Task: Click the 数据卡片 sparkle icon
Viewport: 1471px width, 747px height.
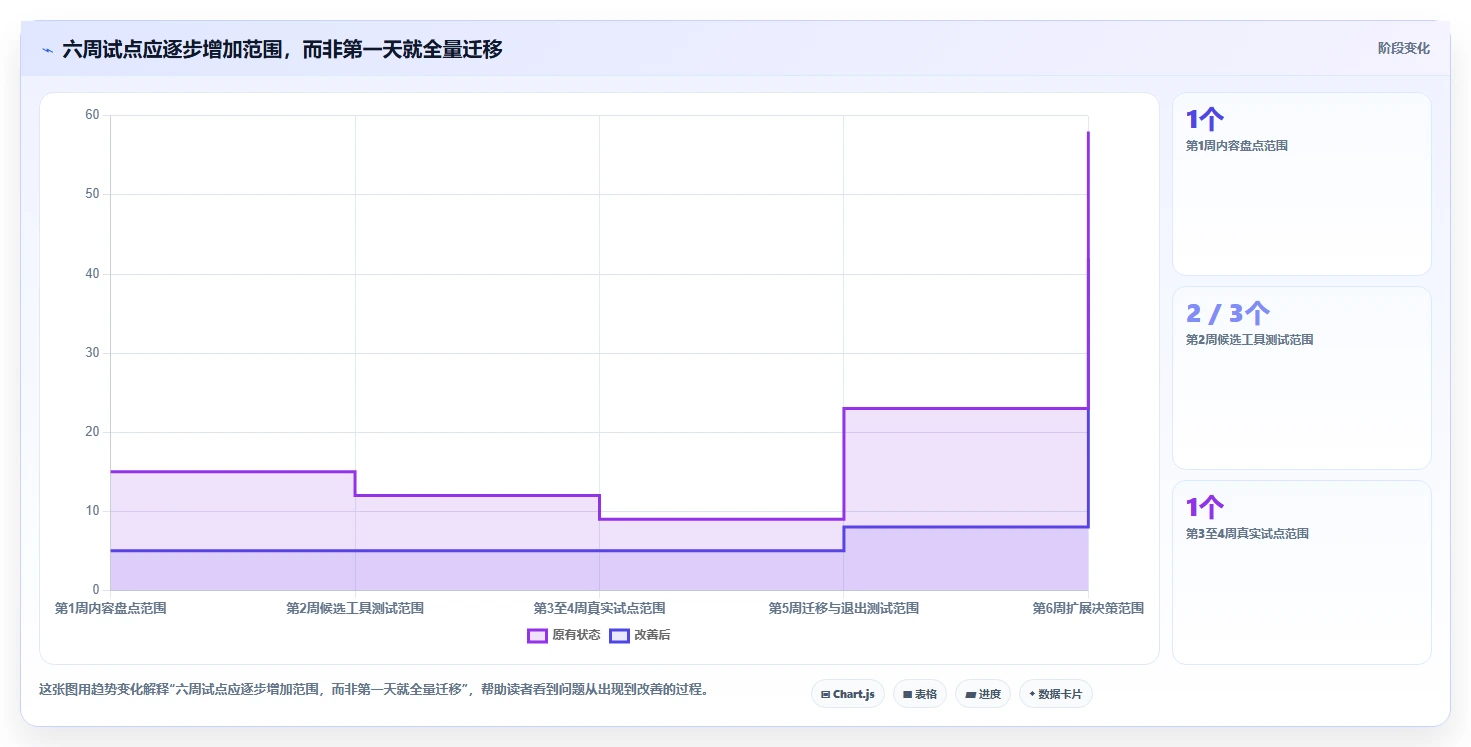Action: pyautogui.click(x=1032, y=694)
